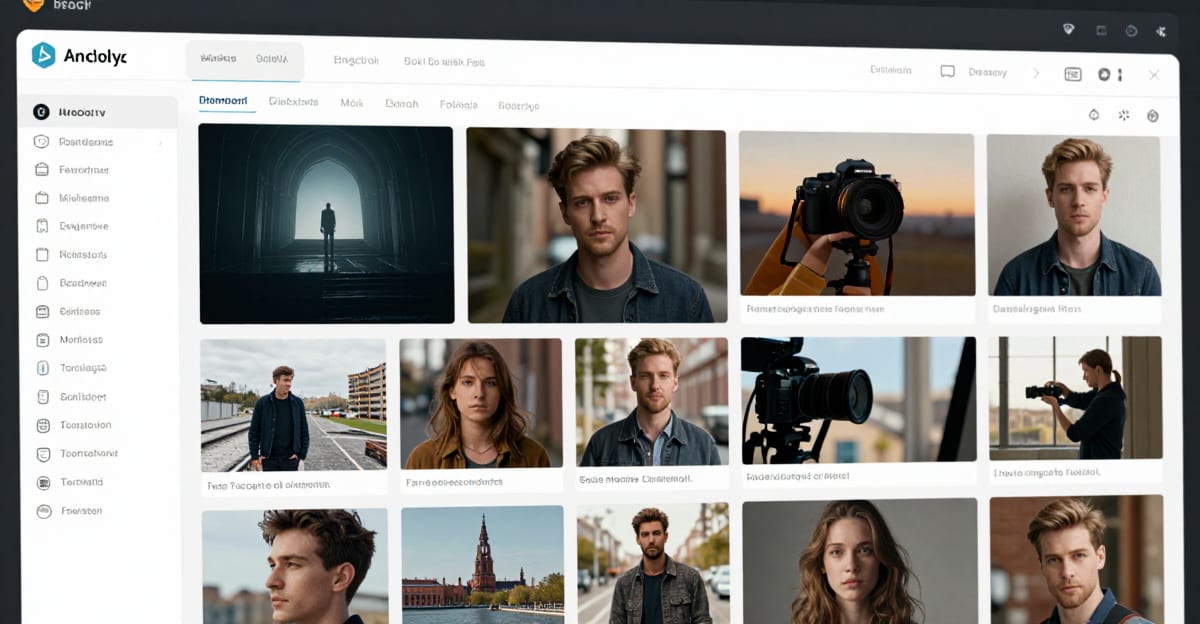Viewport: 1200px width, 624px height.
Task: Click the sparkle icon above the photo grid
Action: pos(1123,115)
